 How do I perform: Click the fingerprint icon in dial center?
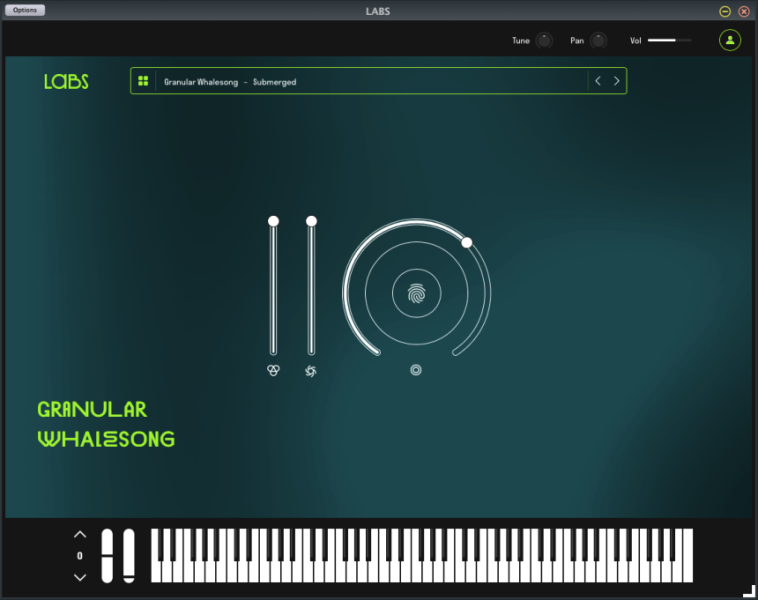(x=417, y=293)
